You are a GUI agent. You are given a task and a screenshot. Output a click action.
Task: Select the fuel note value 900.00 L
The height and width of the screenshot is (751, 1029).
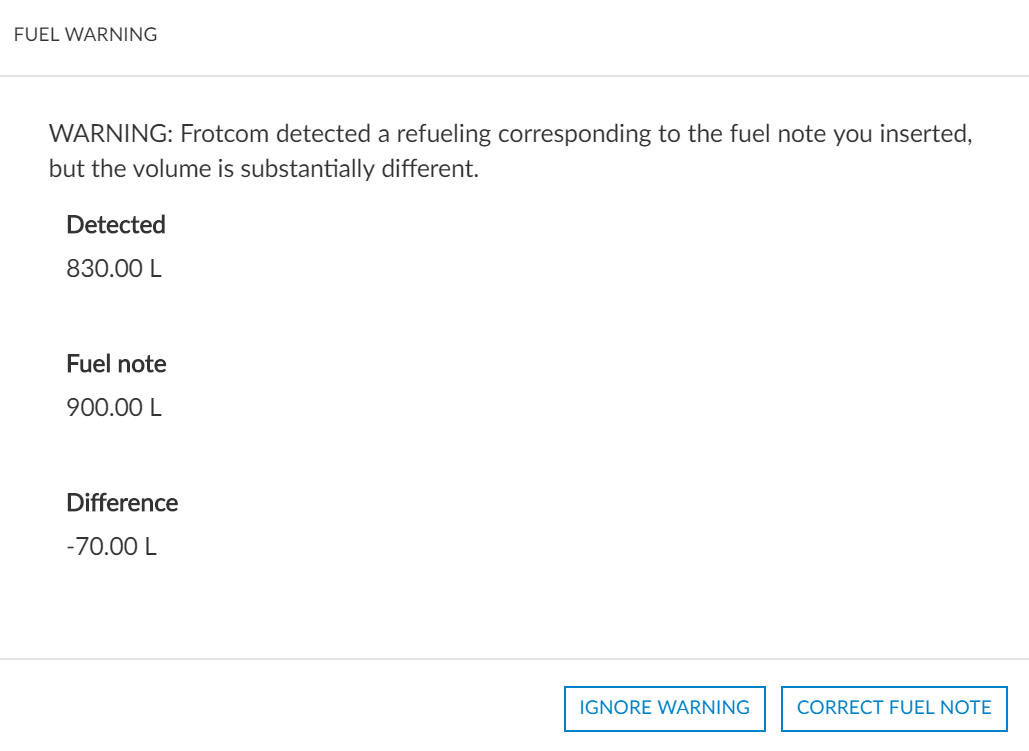tap(114, 409)
